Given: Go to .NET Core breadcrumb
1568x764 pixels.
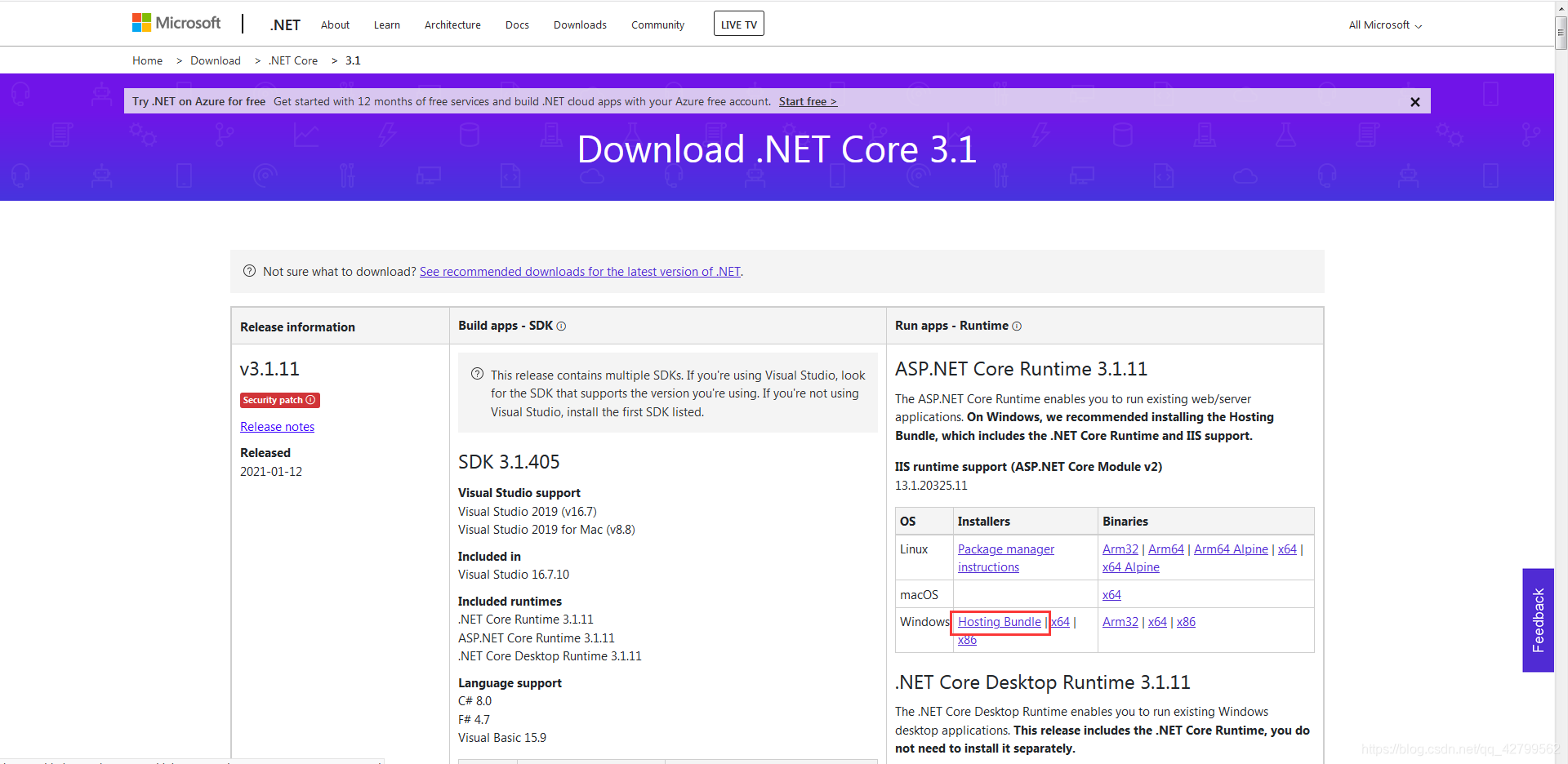Looking at the screenshot, I should [x=293, y=60].
